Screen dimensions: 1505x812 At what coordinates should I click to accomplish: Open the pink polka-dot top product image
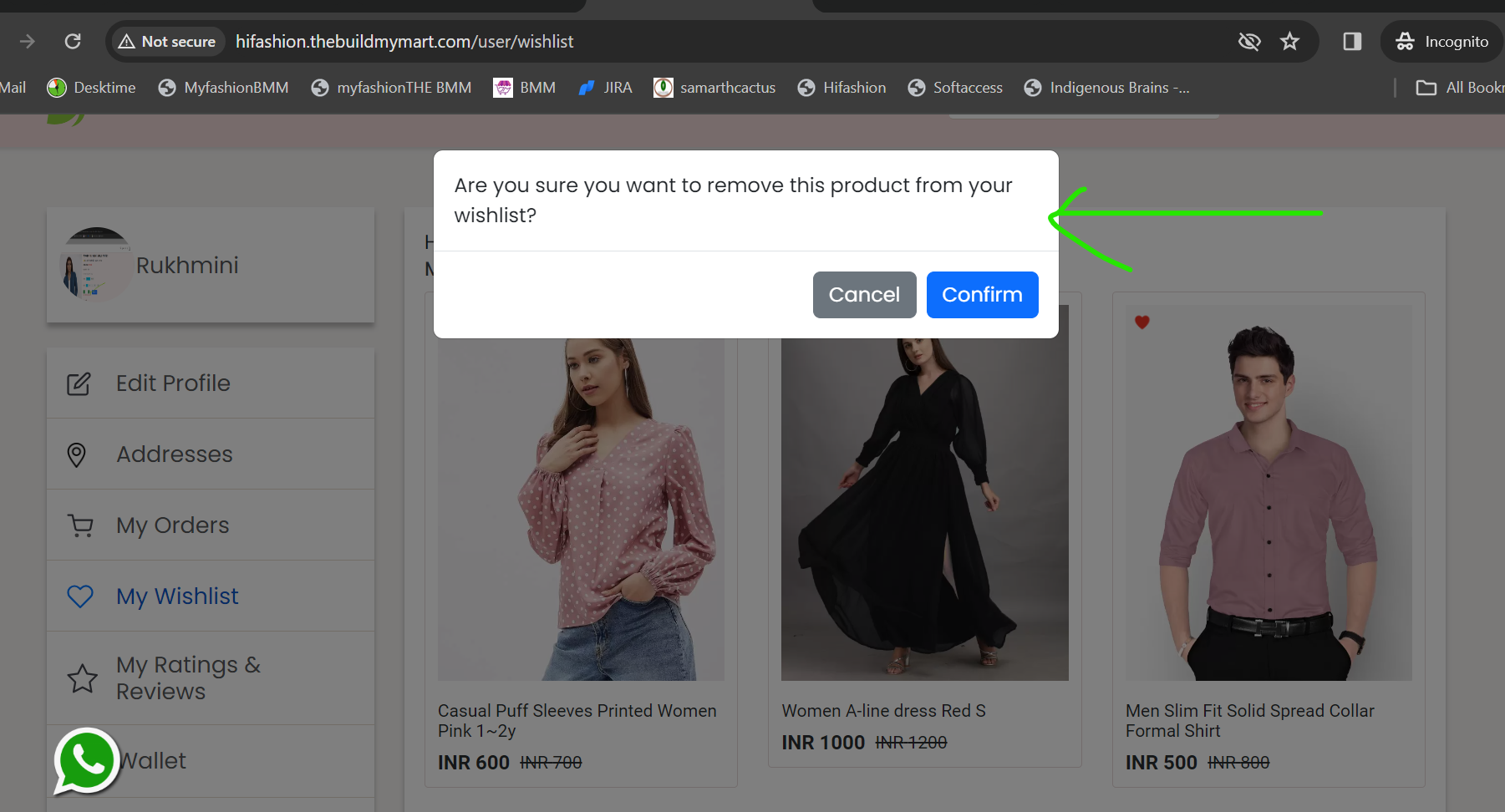pyautogui.click(x=582, y=509)
